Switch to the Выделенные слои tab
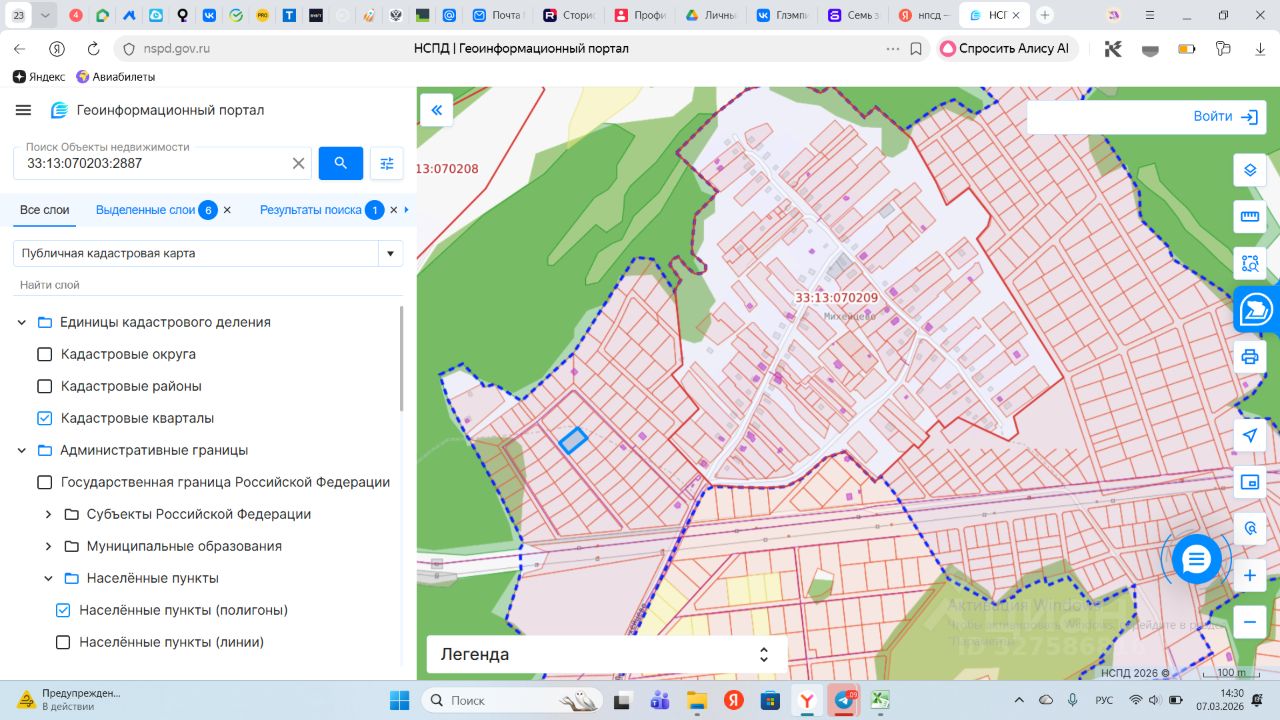The image size is (1280, 720). (x=146, y=210)
